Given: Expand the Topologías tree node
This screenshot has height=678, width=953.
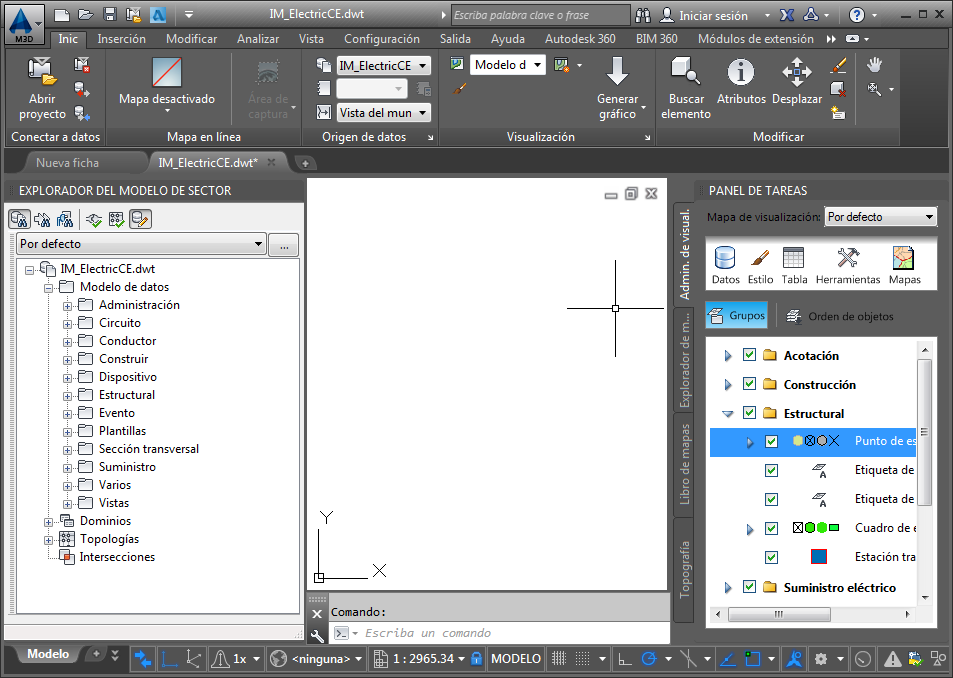Looking at the screenshot, I should click(48, 540).
